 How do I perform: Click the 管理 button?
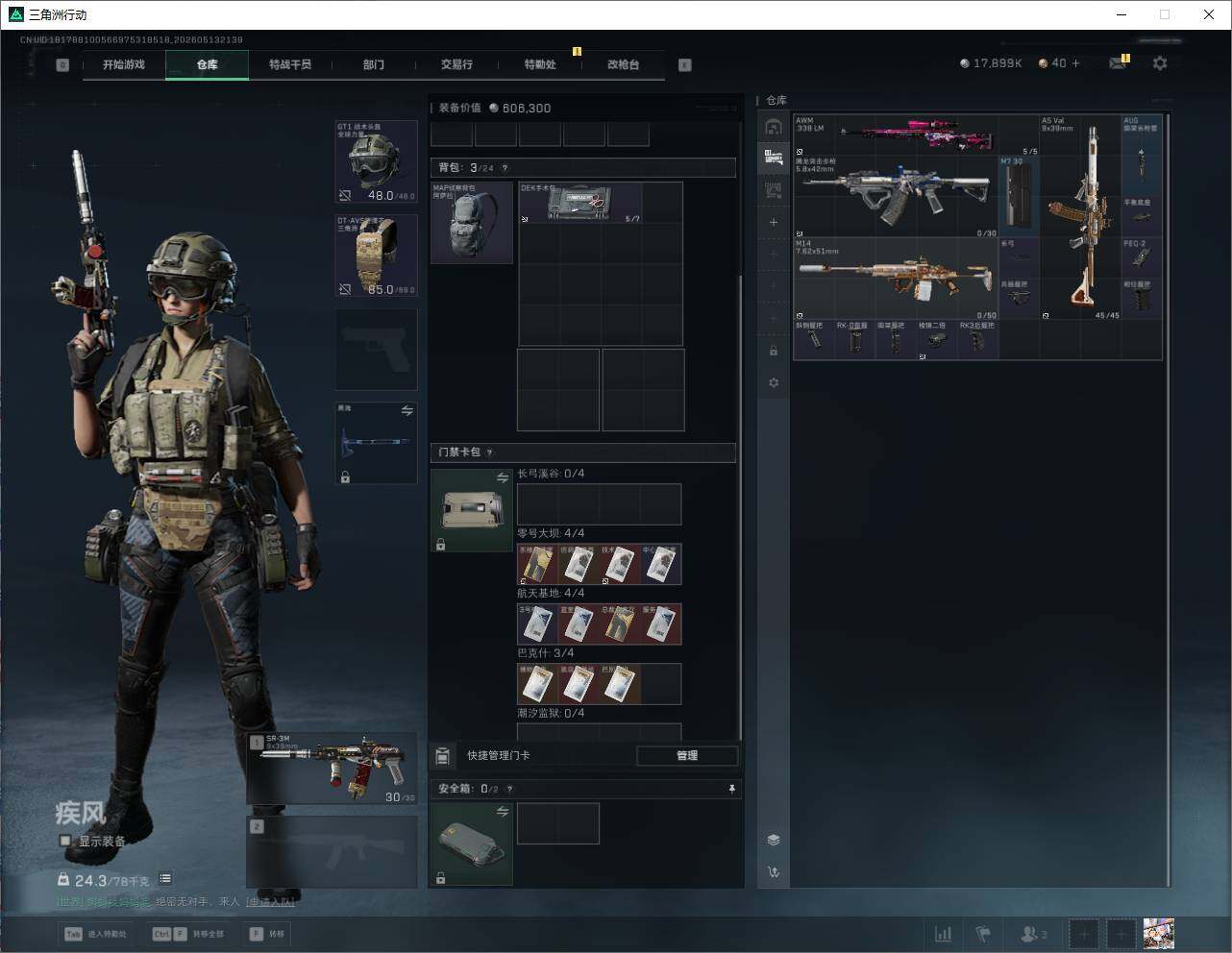tap(687, 756)
